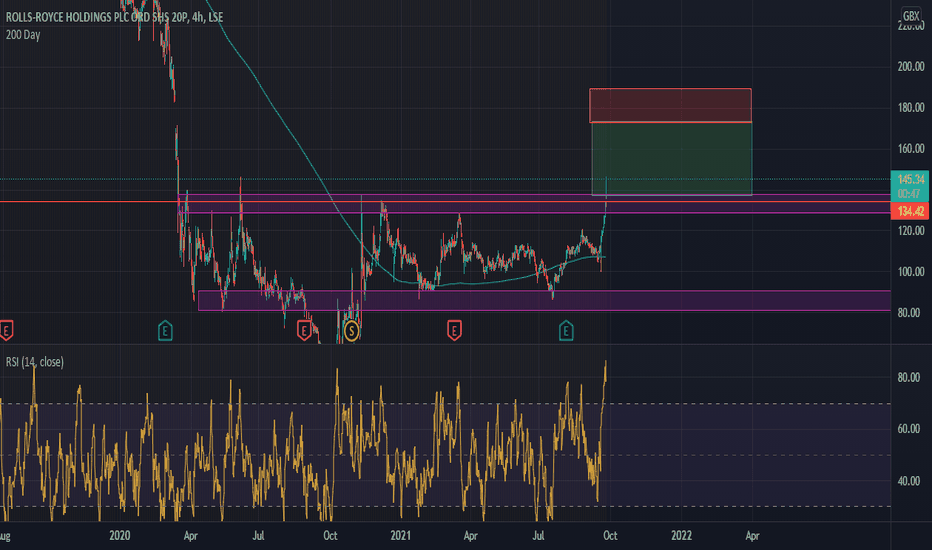The height and width of the screenshot is (550, 932).
Task: Select the green profit target zone of the position
Action: [x=672, y=159]
